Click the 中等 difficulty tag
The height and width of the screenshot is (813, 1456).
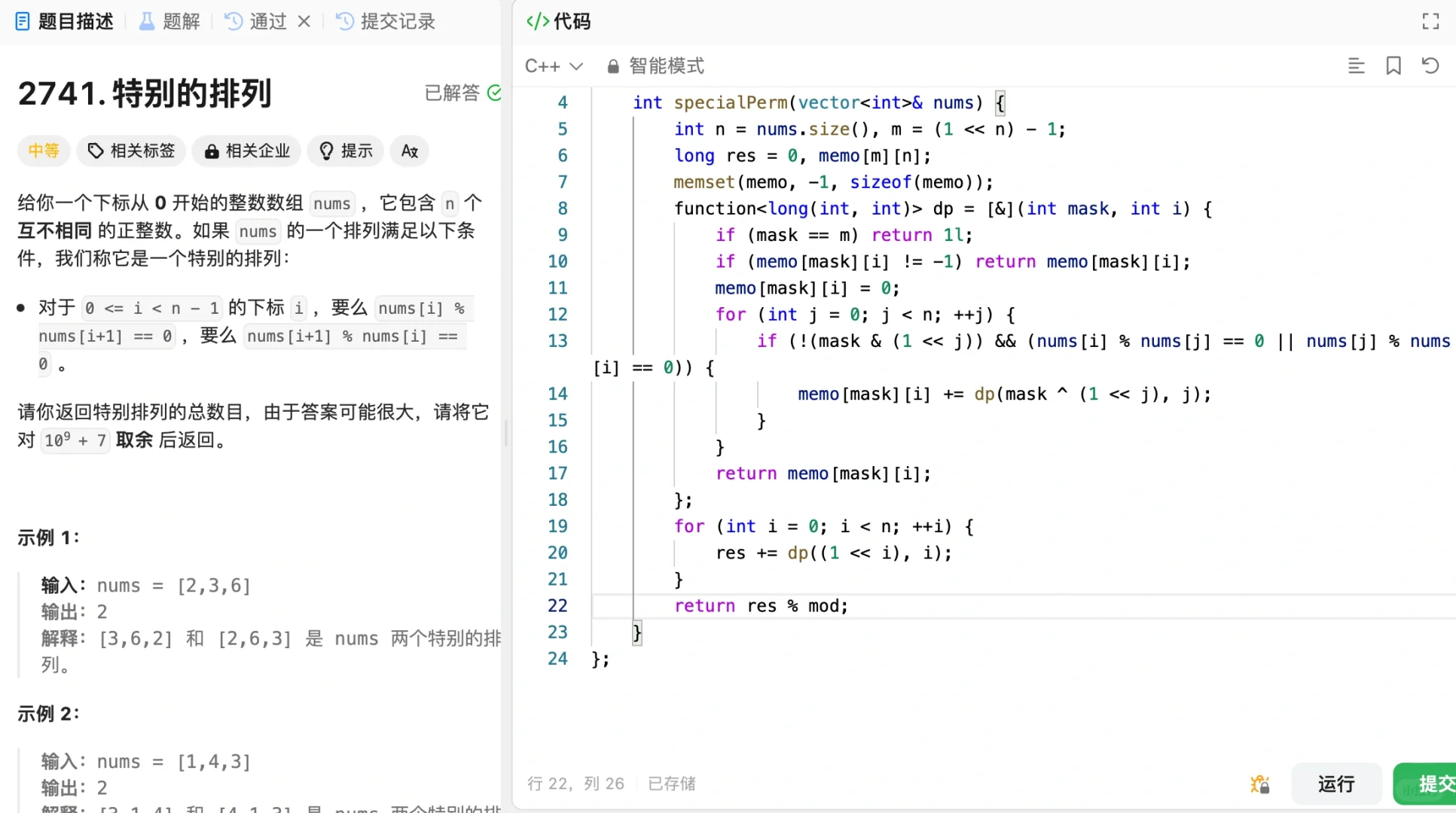pos(44,151)
